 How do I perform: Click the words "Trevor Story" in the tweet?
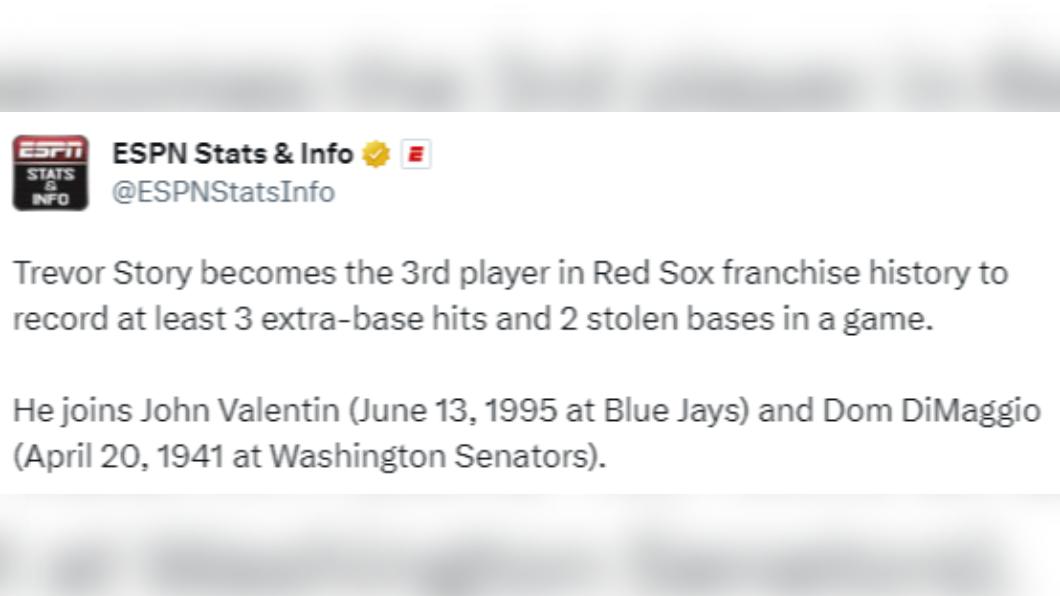tap(103, 274)
